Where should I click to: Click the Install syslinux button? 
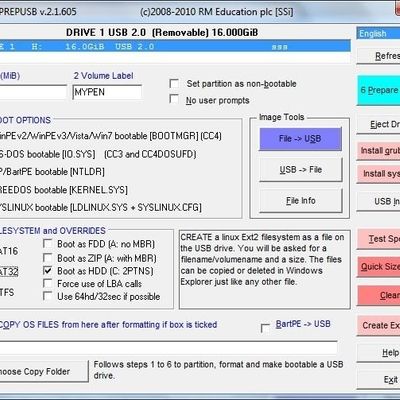click(379, 174)
